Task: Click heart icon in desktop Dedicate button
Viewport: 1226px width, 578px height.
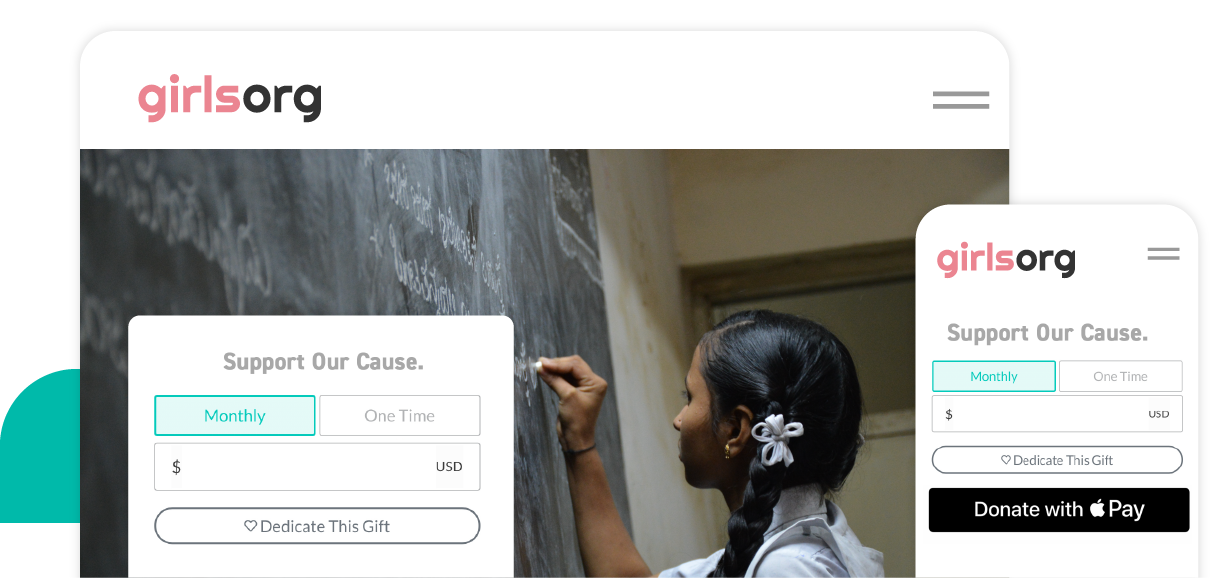Action: (251, 526)
